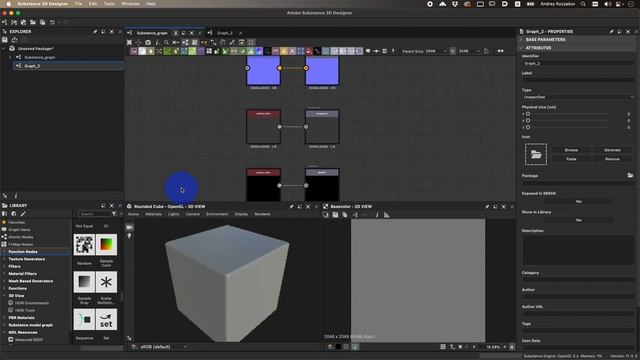This screenshot has width=640, height=360.
Task: Click the Remove icon button
Action: pos(612,159)
